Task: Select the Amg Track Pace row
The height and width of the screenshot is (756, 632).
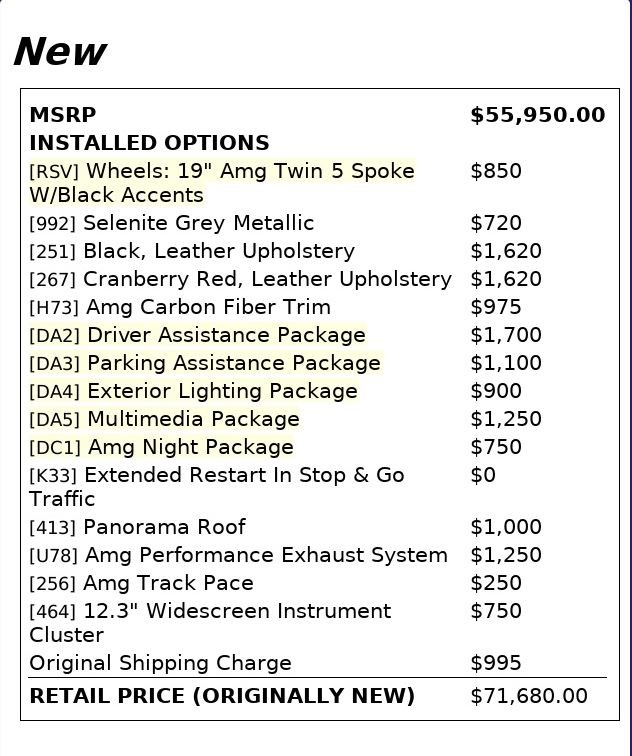Action: (x=318, y=583)
